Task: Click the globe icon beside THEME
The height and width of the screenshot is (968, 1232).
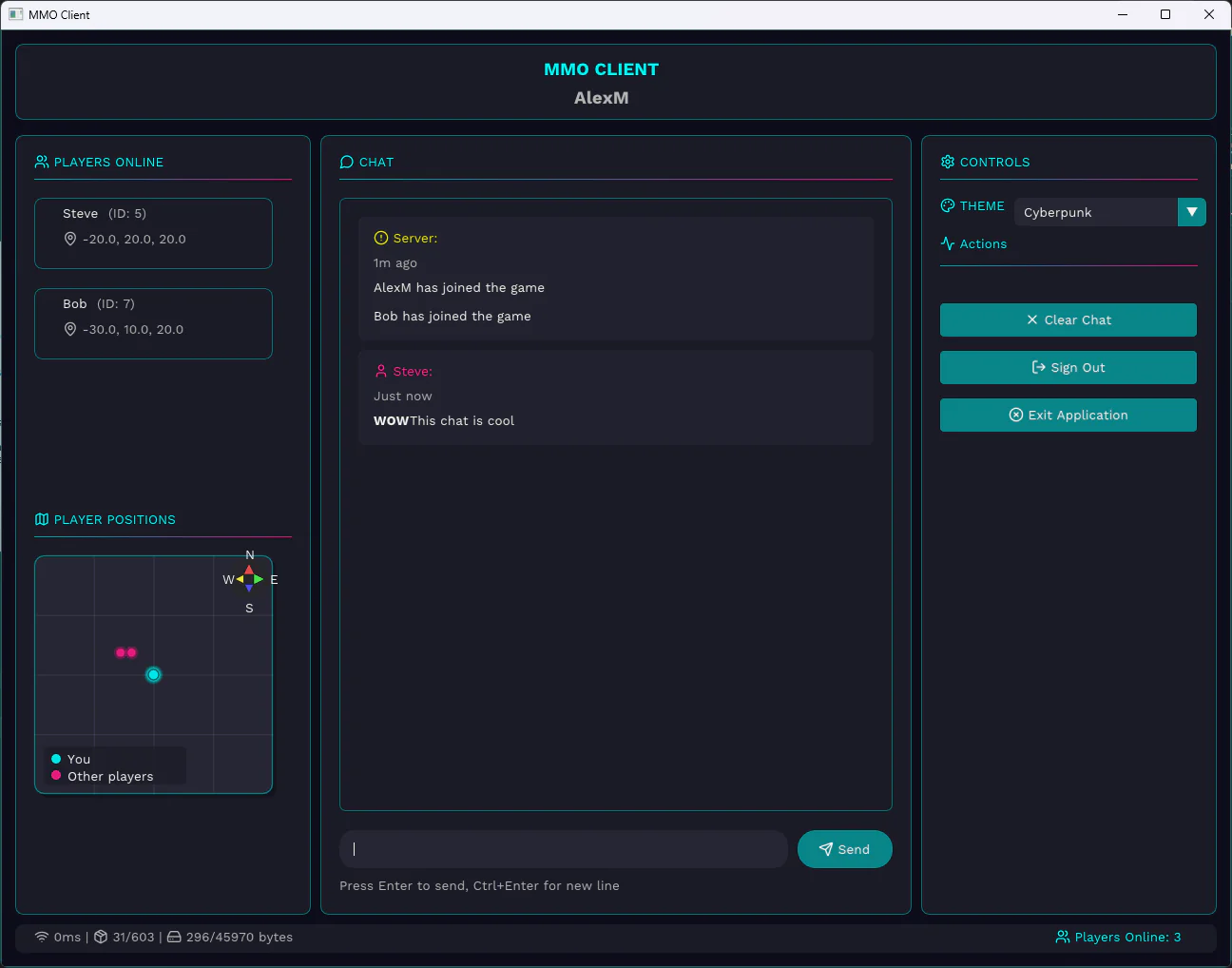Action: pyautogui.click(x=947, y=205)
